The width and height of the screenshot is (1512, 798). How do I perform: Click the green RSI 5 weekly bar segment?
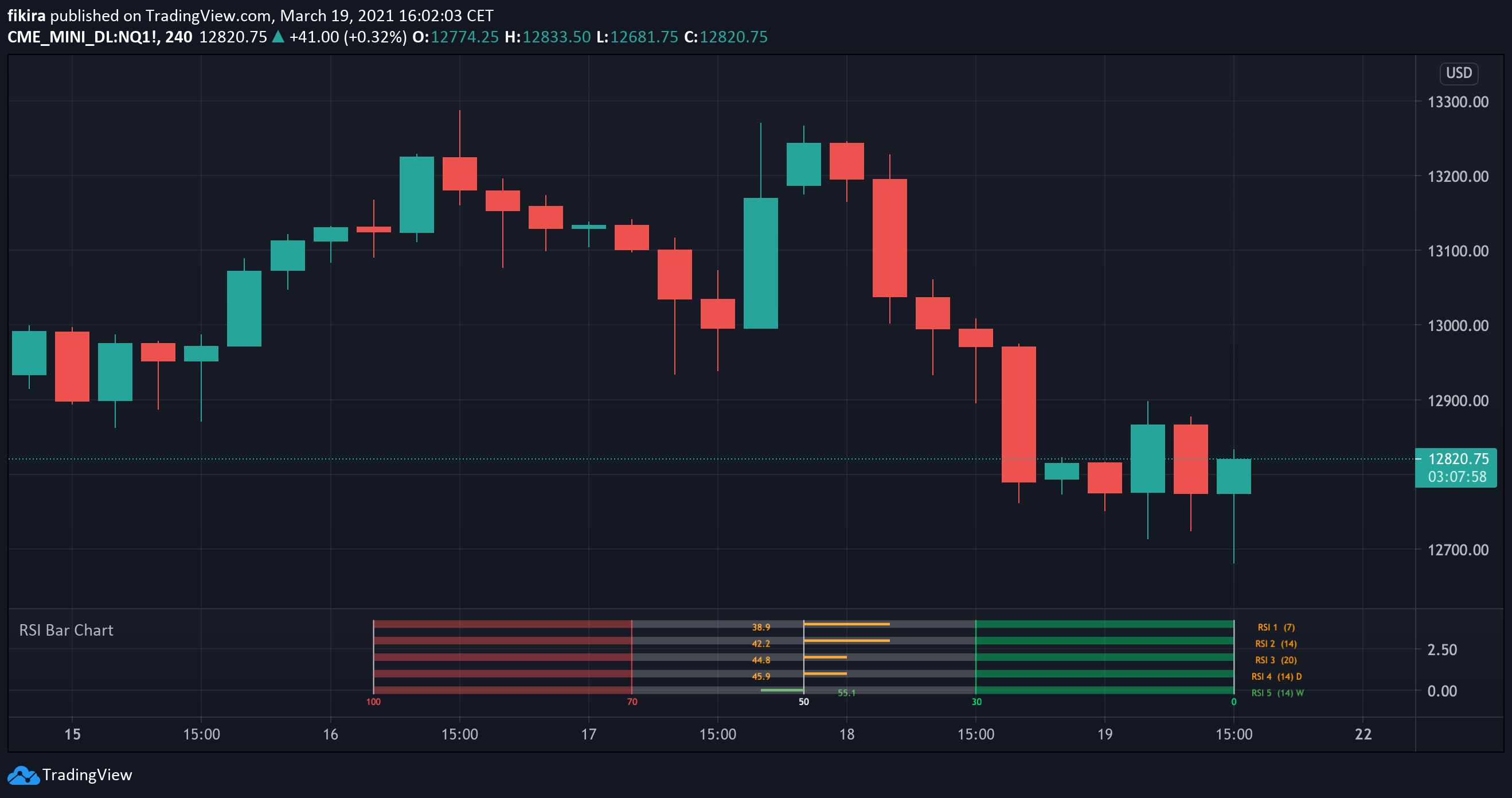coord(782,690)
